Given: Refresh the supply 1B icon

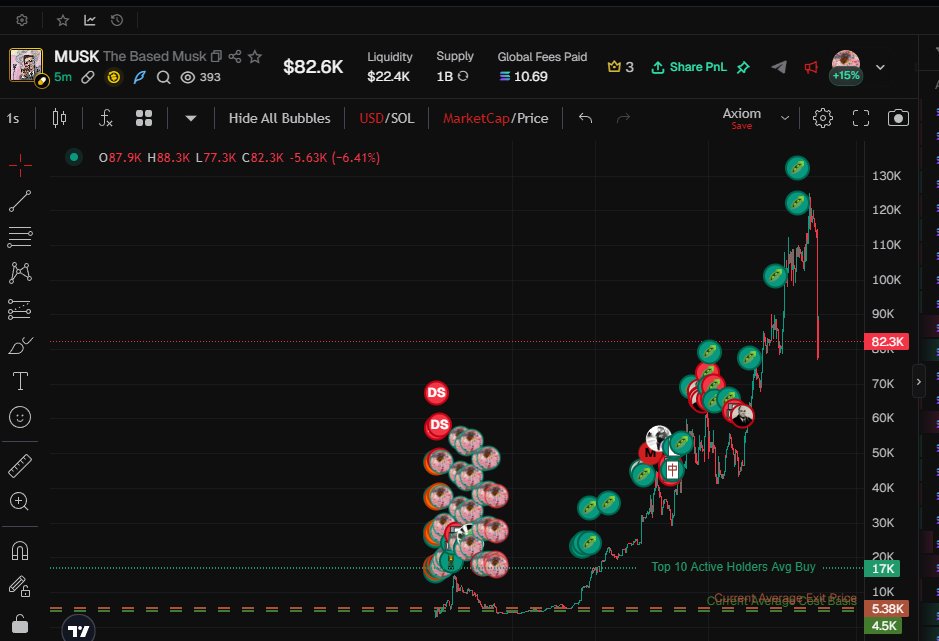Looking at the screenshot, I should (x=463, y=76).
